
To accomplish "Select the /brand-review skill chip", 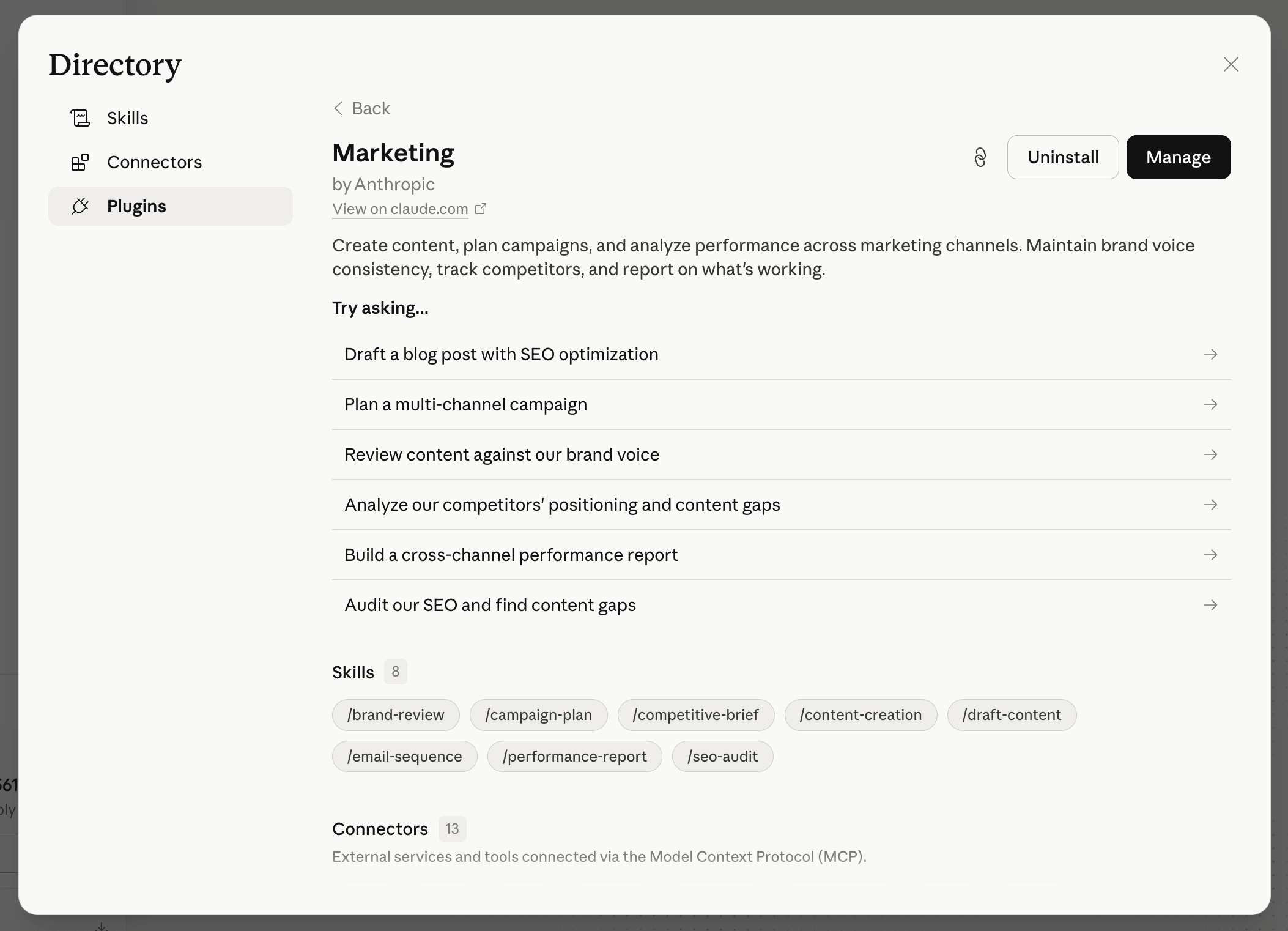I will click(396, 715).
